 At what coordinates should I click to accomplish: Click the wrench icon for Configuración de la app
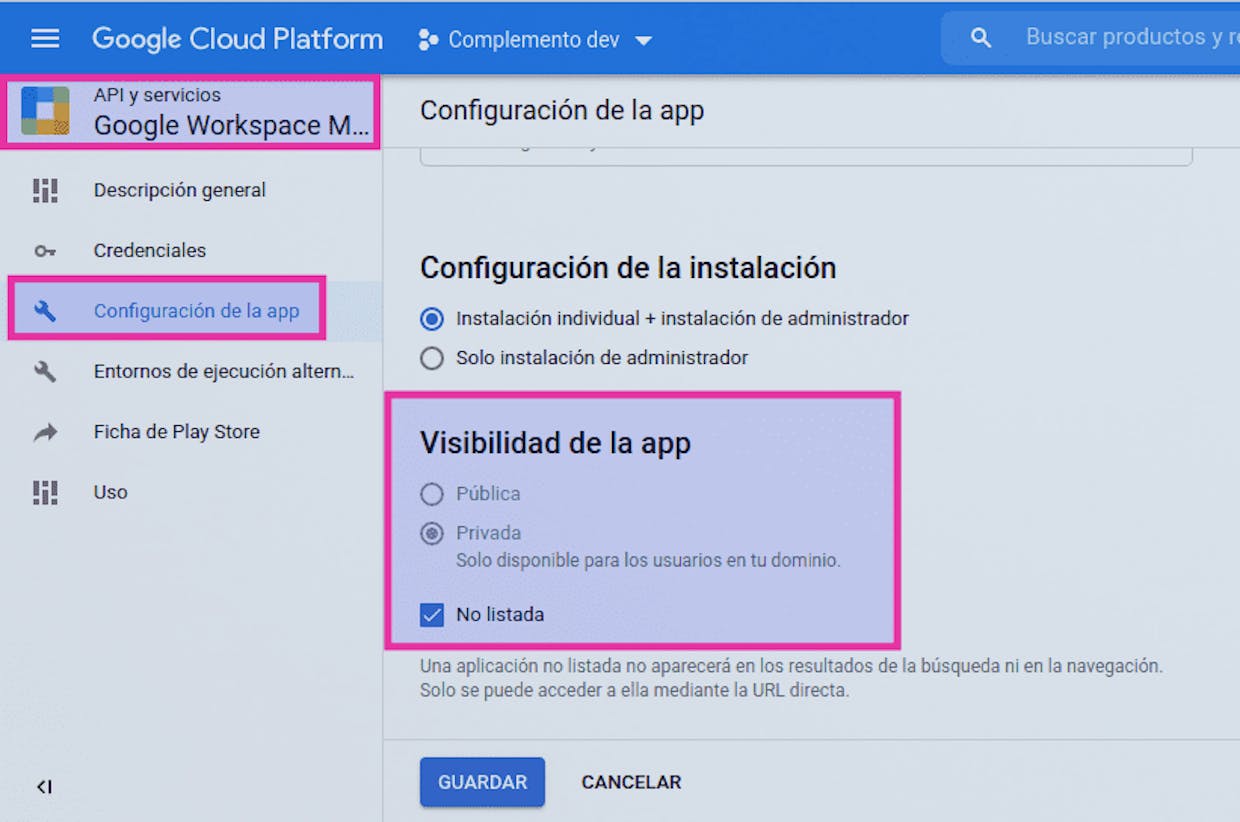coord(45,311)
